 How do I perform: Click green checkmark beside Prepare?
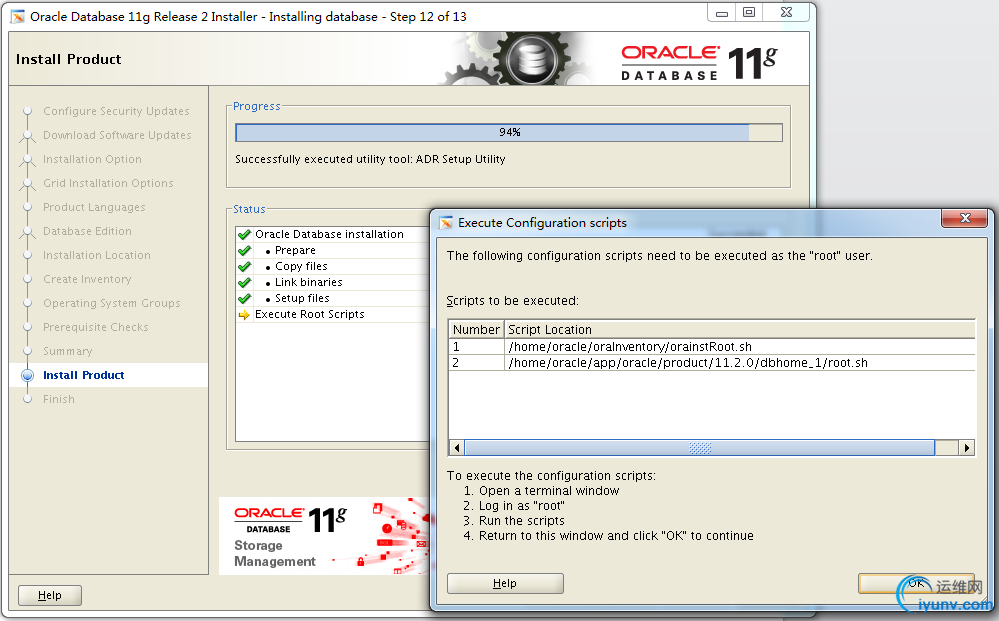click(244, 250)
